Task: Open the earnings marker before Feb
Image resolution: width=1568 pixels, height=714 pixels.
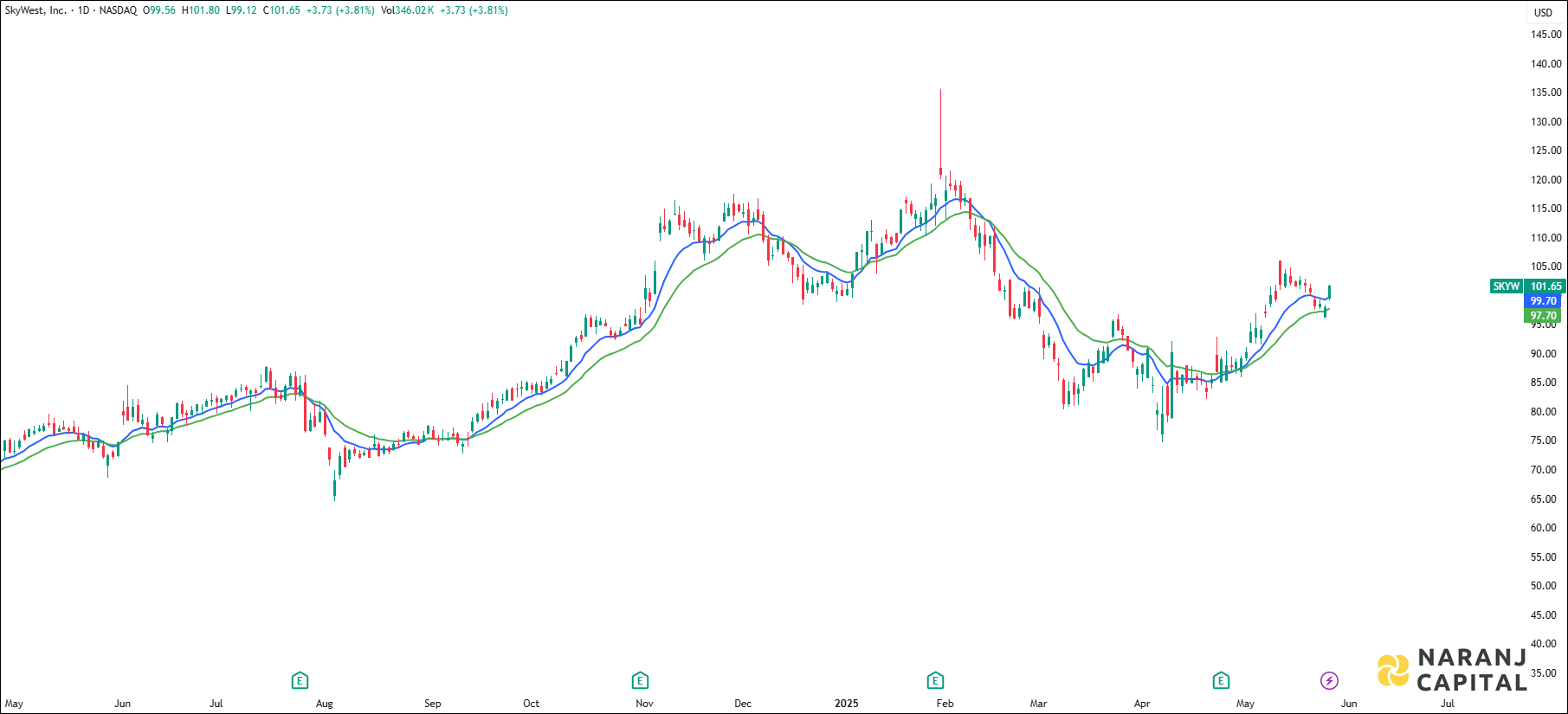Action: (x=935, y=680)
